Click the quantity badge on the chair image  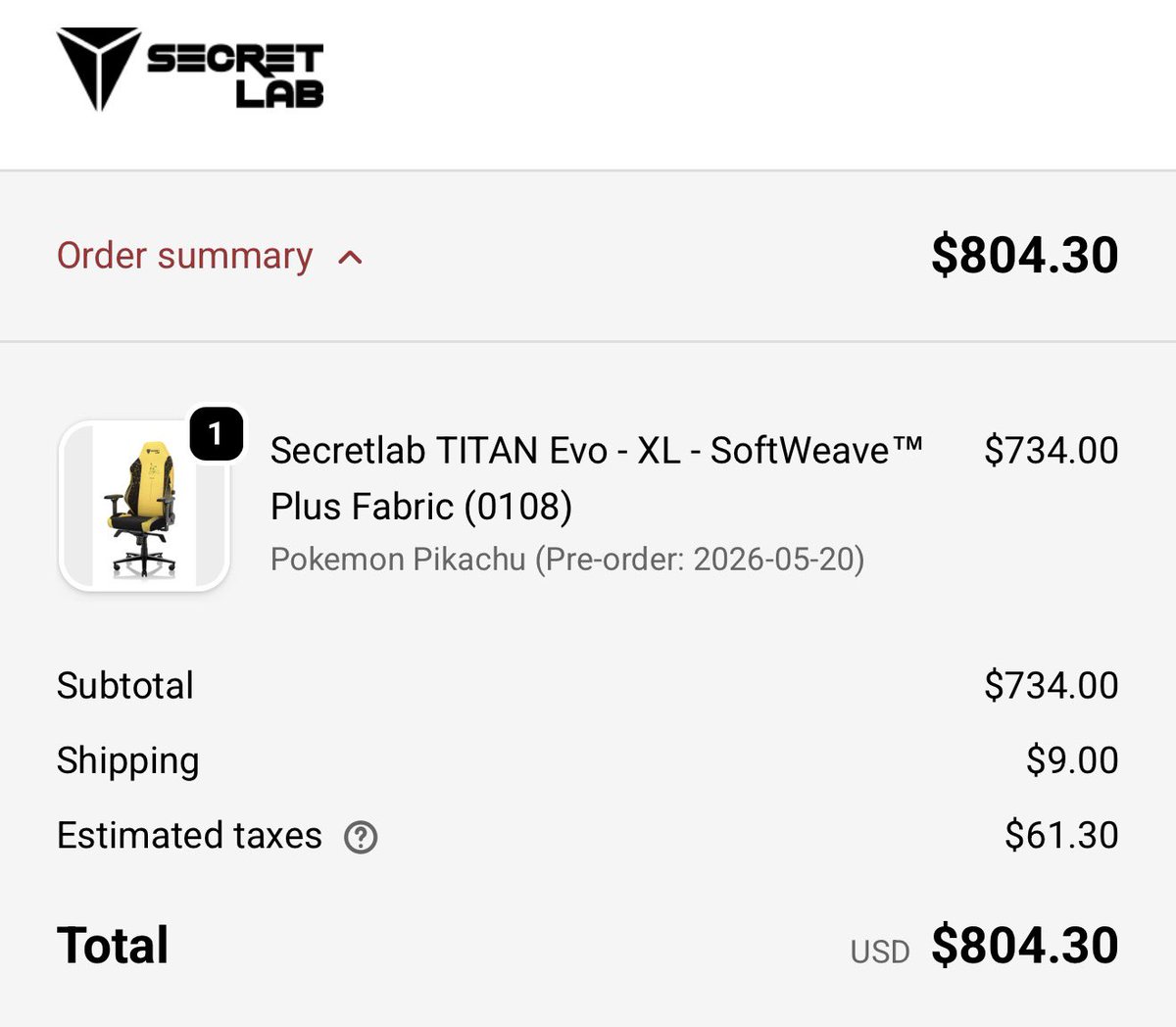point(216,433)
